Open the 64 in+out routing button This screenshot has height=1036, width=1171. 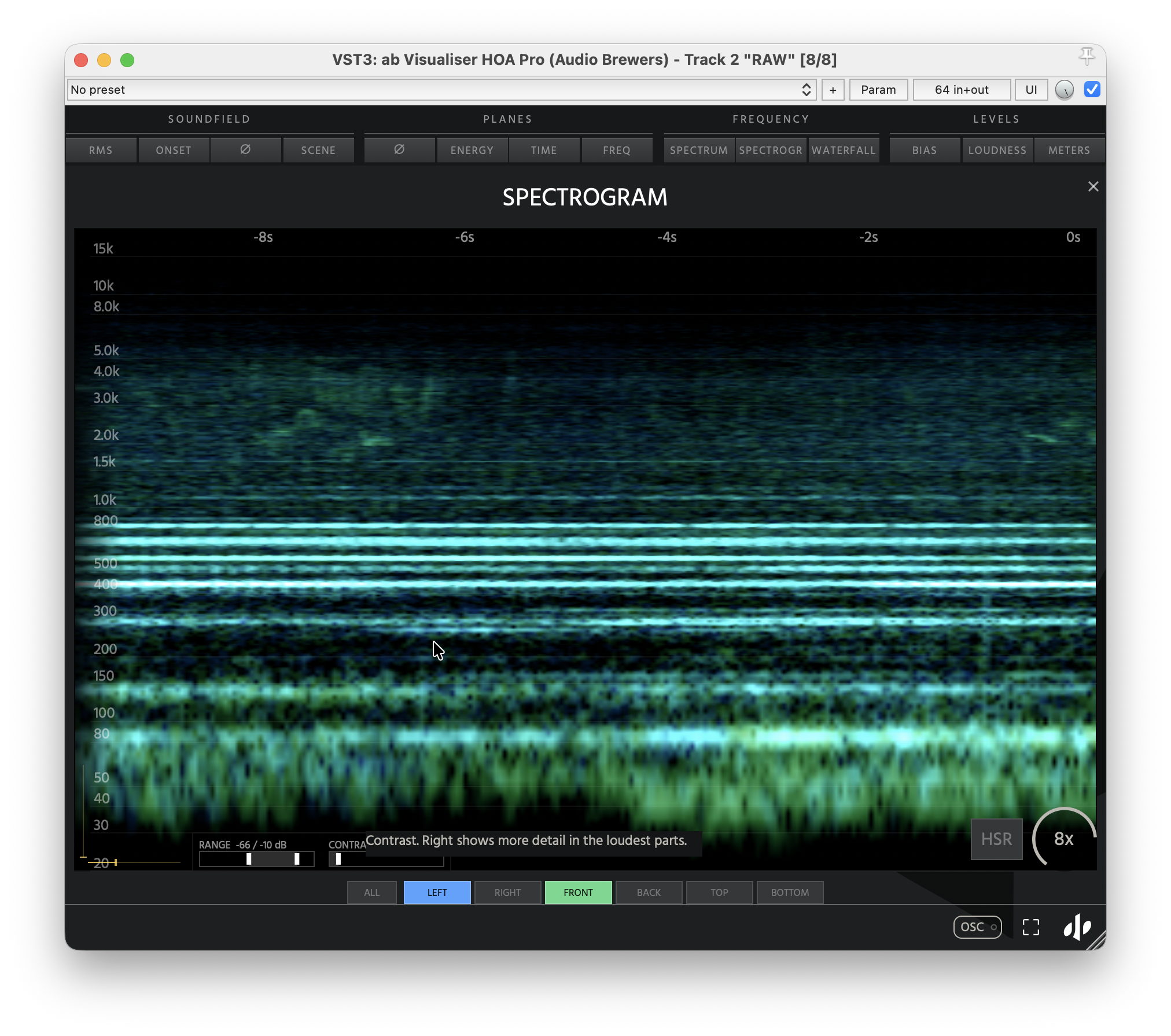961,90
